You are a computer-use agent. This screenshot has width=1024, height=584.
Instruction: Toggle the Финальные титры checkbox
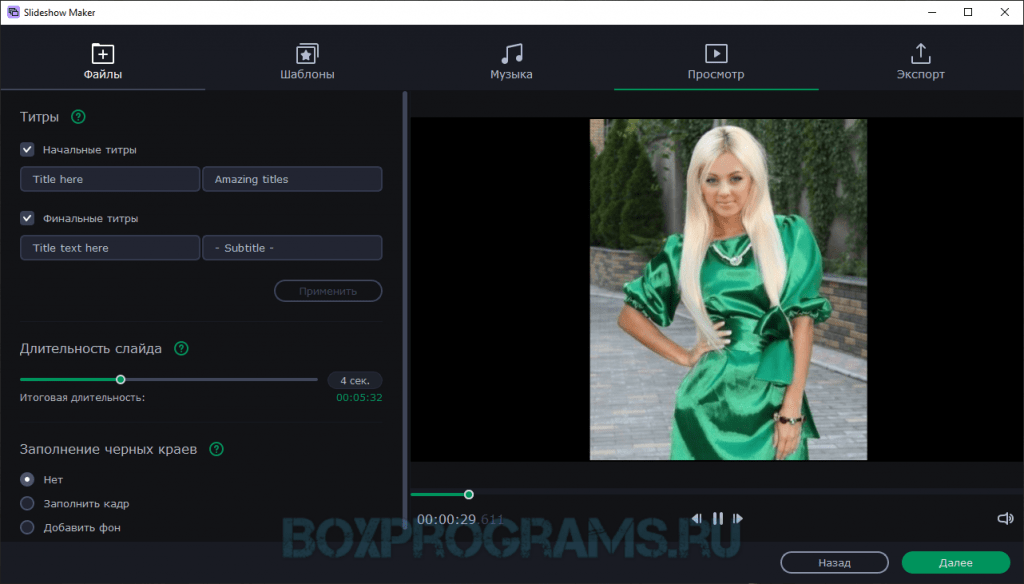tap(27, 218)
